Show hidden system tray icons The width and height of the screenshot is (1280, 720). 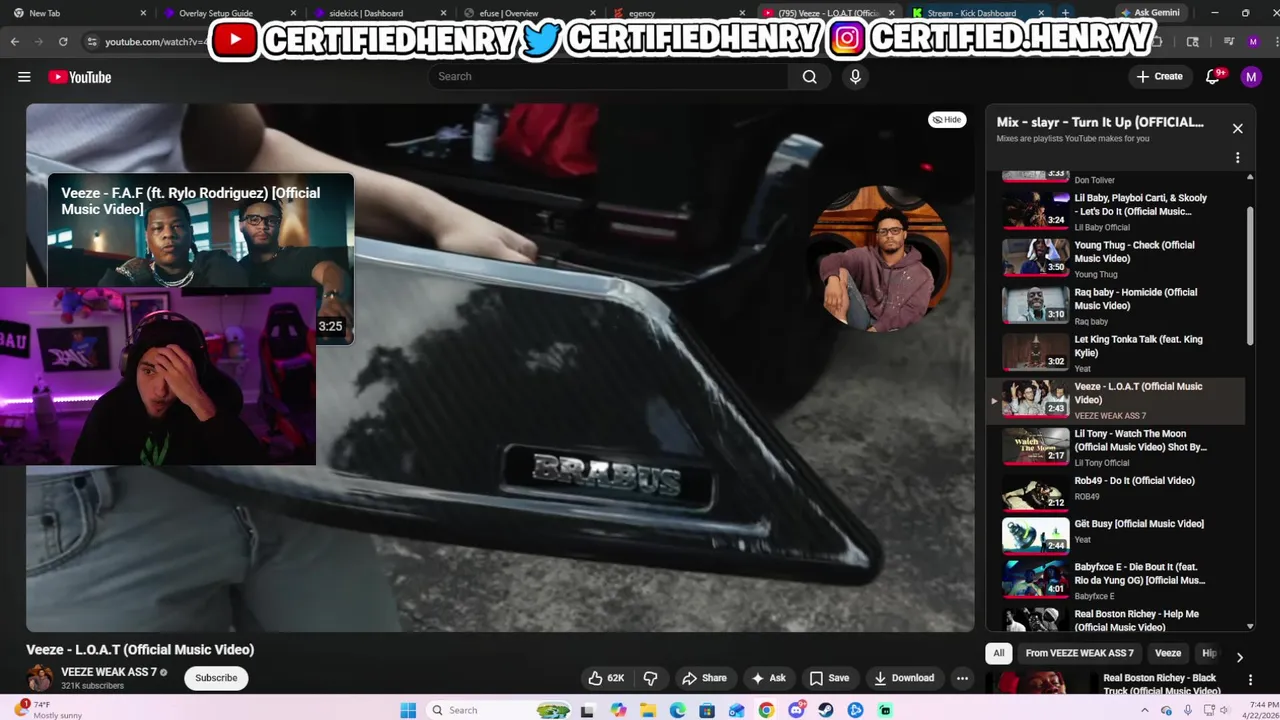click(x=1145, y=710)
